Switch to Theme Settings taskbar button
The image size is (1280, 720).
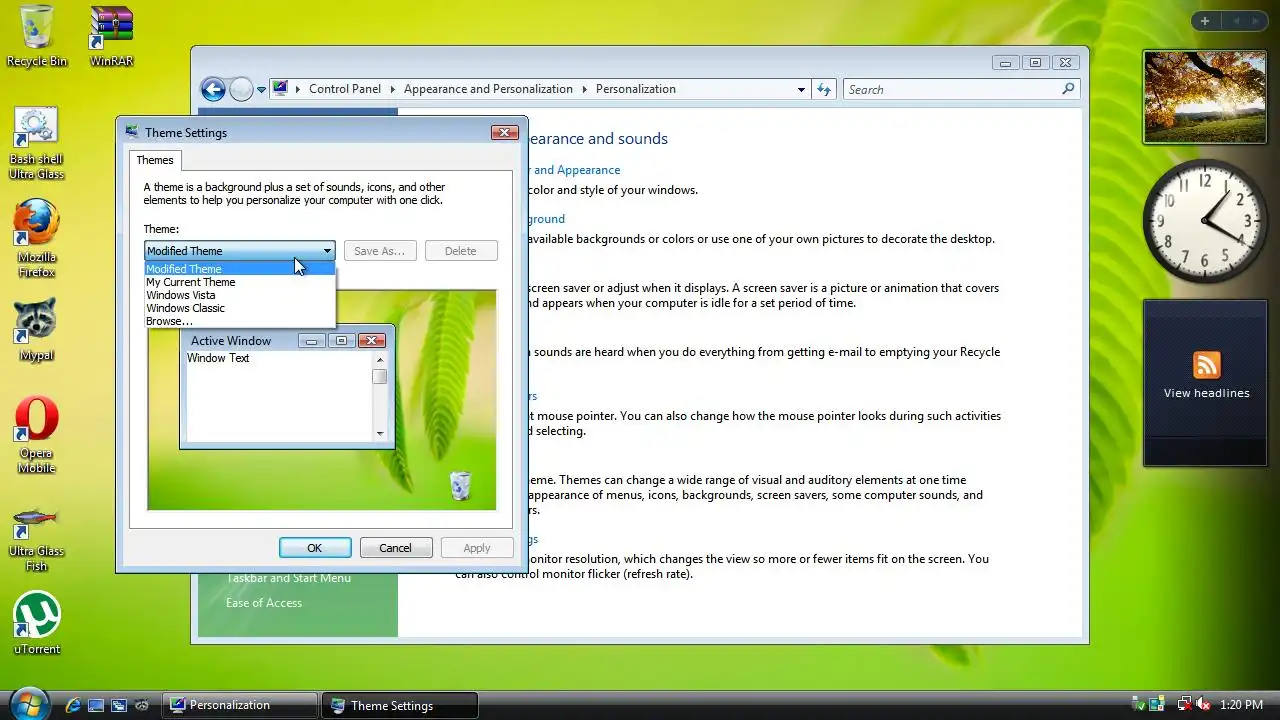point(400,705)
